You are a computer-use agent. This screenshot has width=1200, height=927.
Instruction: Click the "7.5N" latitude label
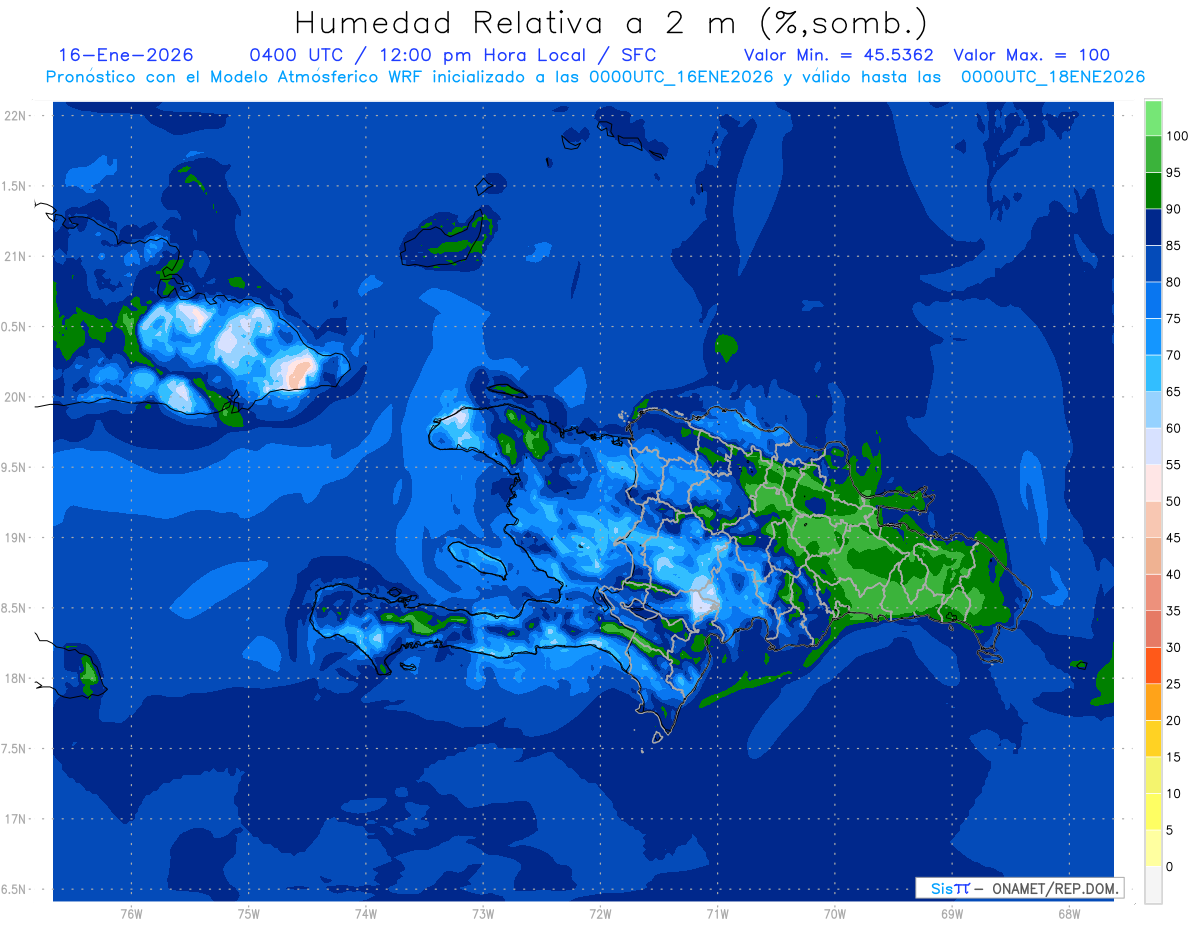15,748
